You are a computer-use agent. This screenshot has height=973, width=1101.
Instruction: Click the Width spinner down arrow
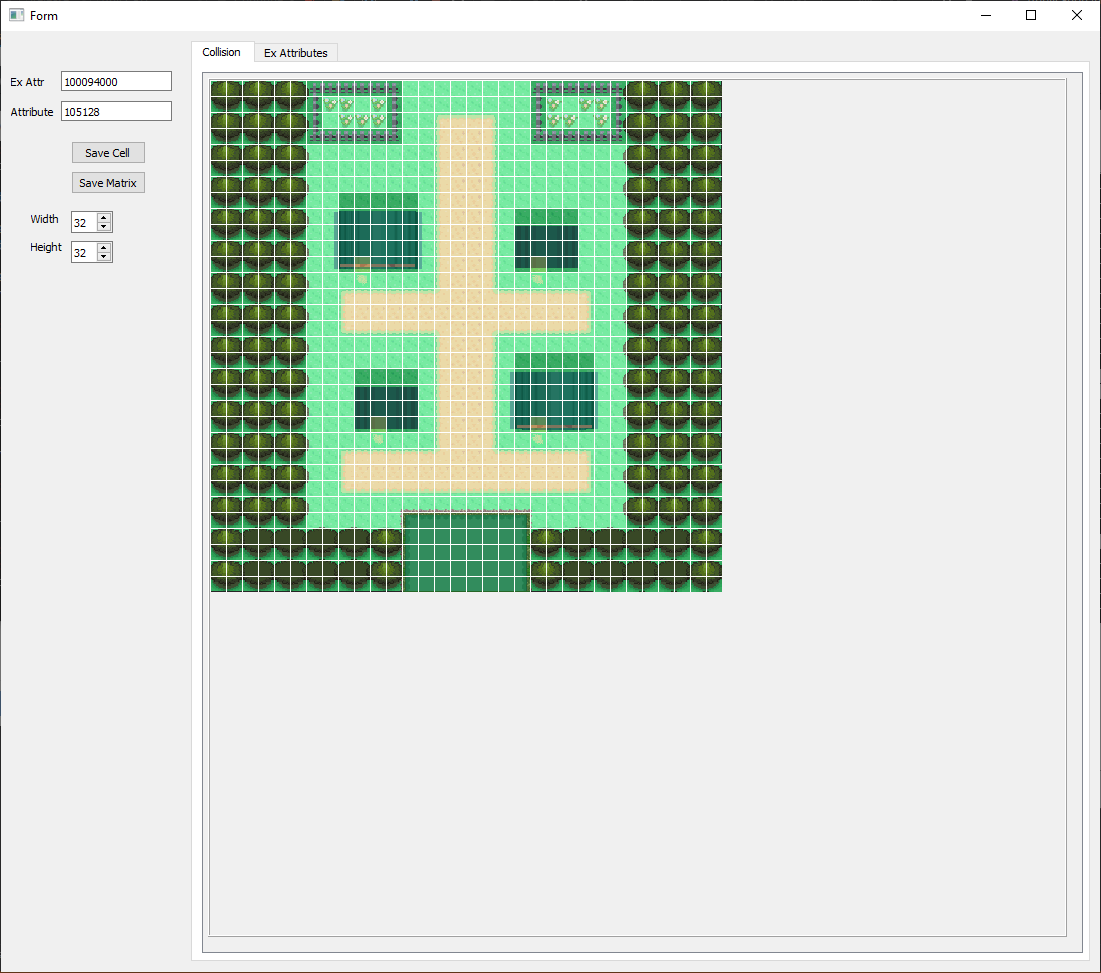[x=104, y=227]
